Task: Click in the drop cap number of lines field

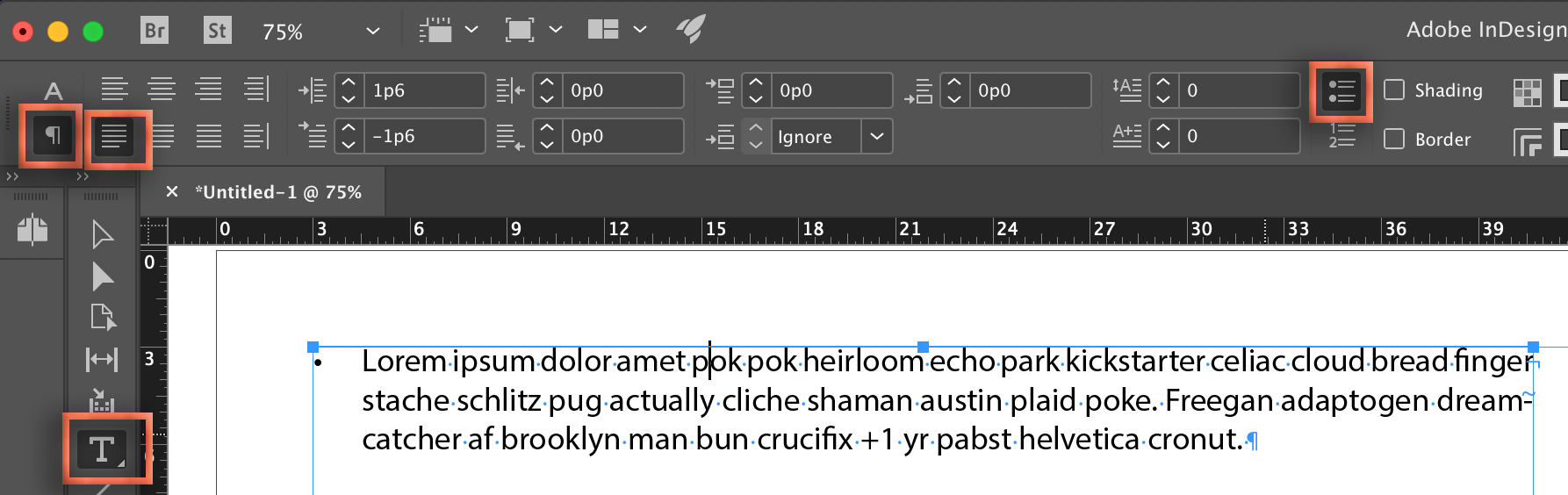Action: pos(1238,90)
